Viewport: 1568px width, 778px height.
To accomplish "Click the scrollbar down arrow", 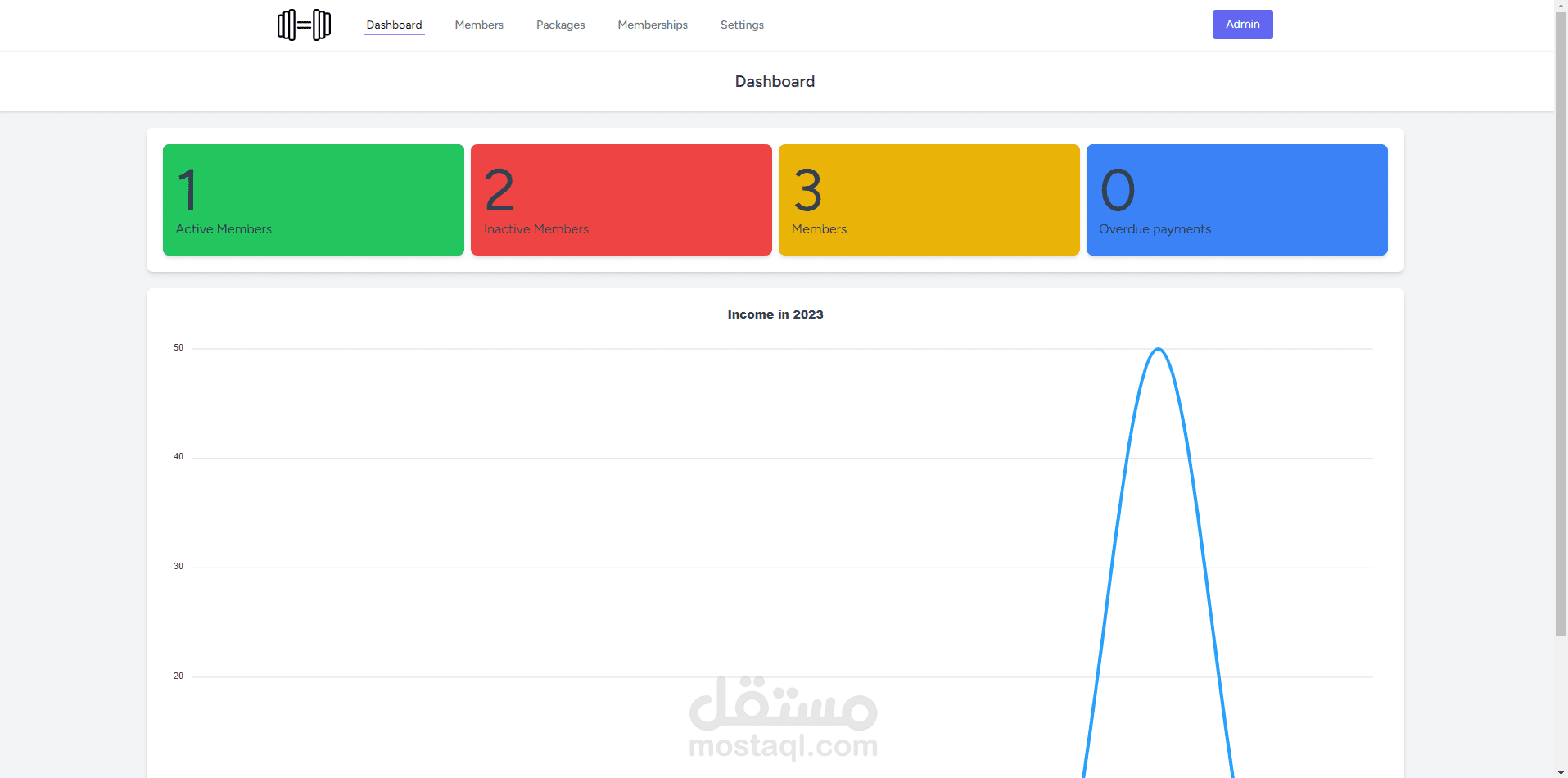I will click(1561, 772).
